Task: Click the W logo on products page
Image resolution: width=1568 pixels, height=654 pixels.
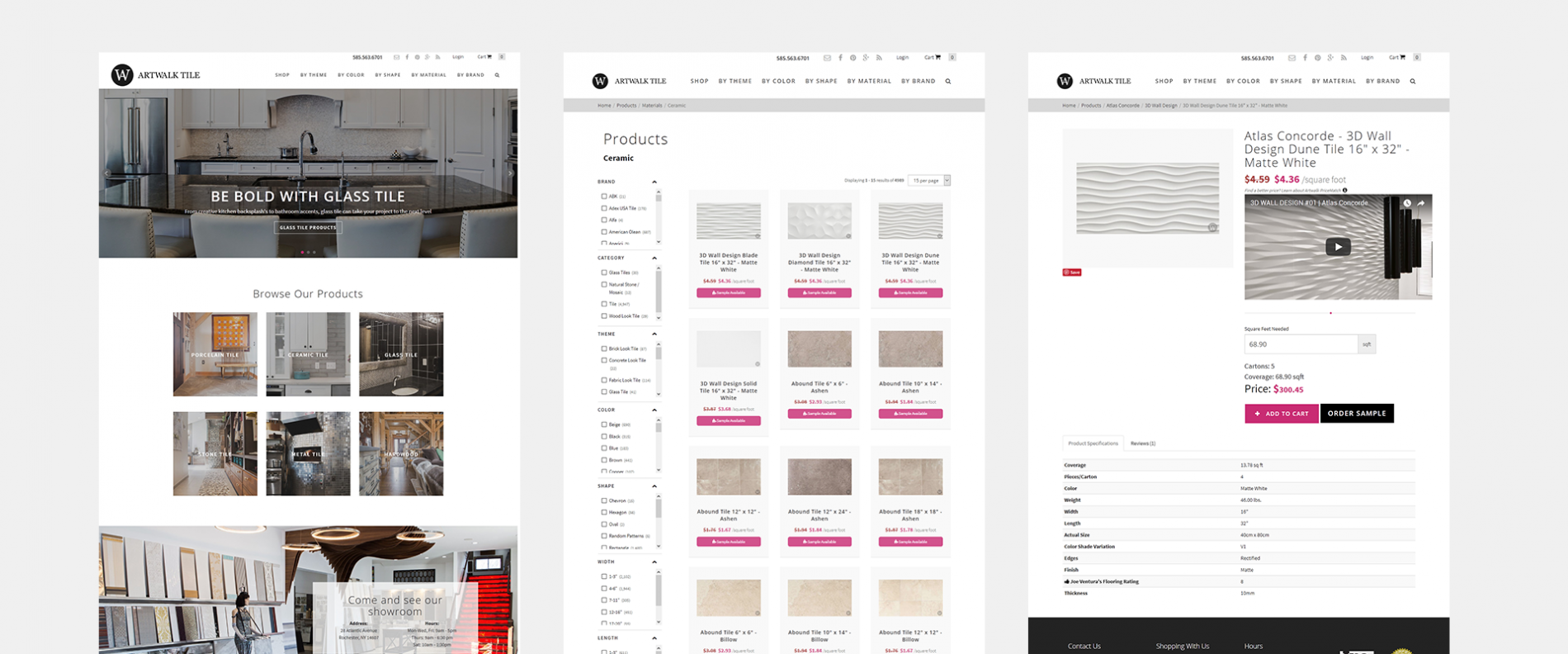Action: pyautogui.click(x=600, y=81)
